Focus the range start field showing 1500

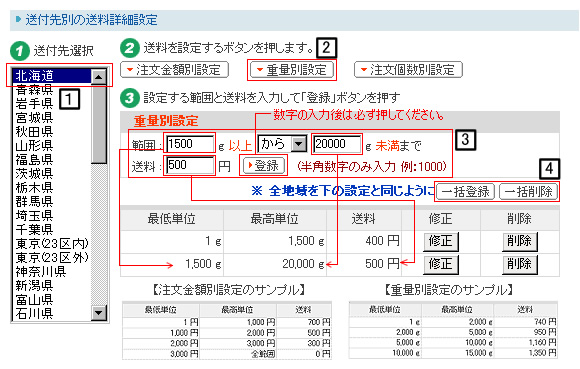pyautogui.click(x=190, y=144)
